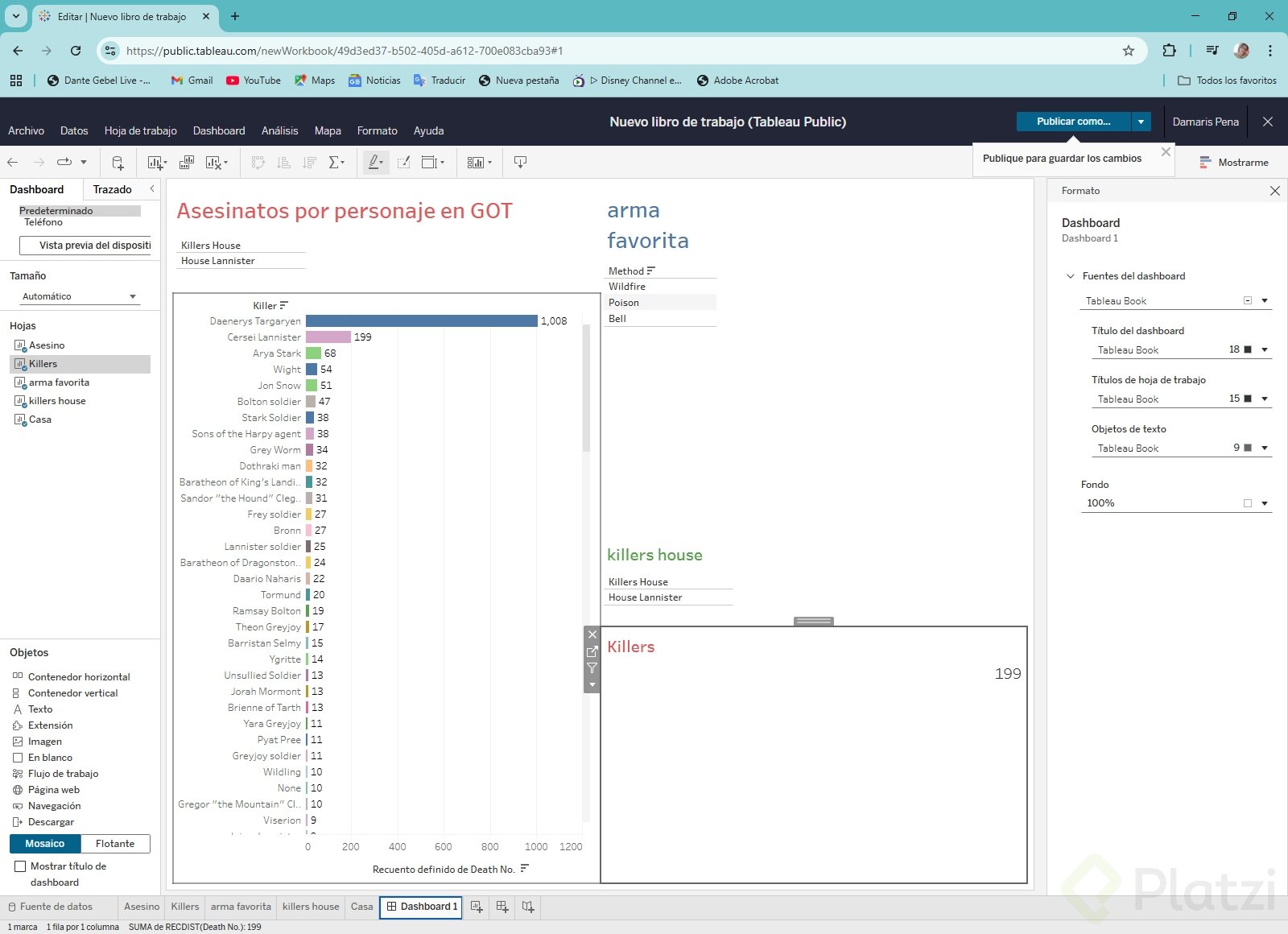1288x934 pixels.
Task: Open the Replay animation speed dropdown arrow
Action: coord(84,163)
